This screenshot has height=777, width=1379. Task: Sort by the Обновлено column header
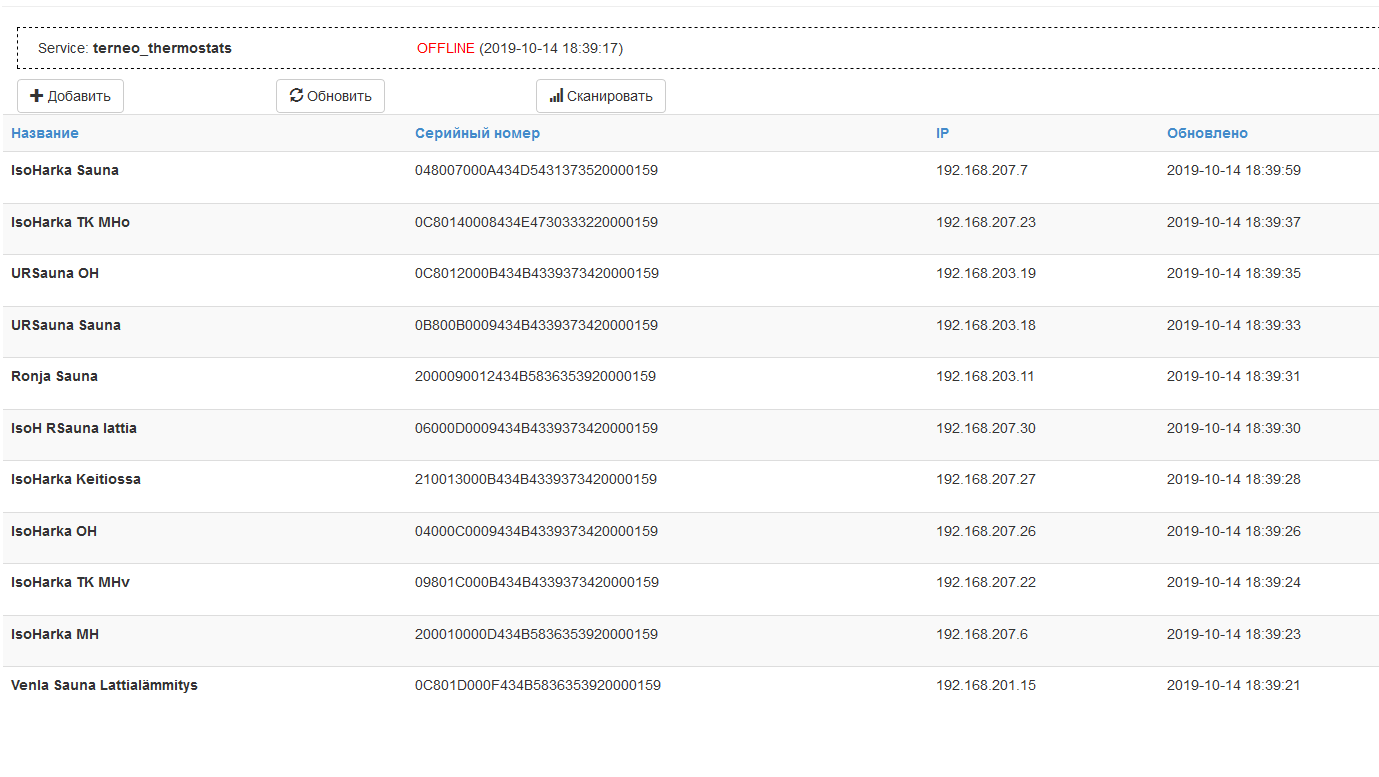click(1207, 133)
